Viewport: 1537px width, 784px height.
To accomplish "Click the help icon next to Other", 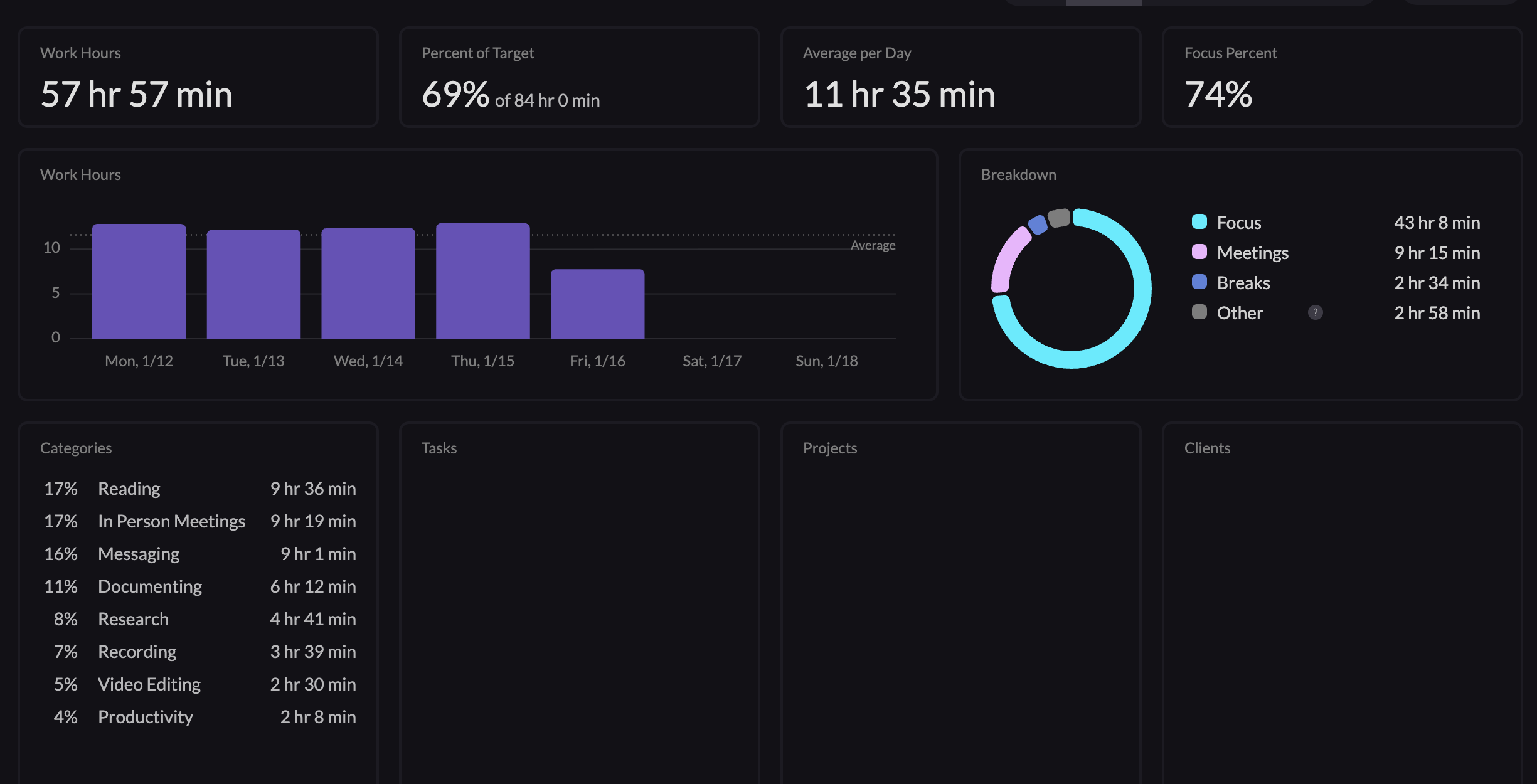I will point(1315,312).
